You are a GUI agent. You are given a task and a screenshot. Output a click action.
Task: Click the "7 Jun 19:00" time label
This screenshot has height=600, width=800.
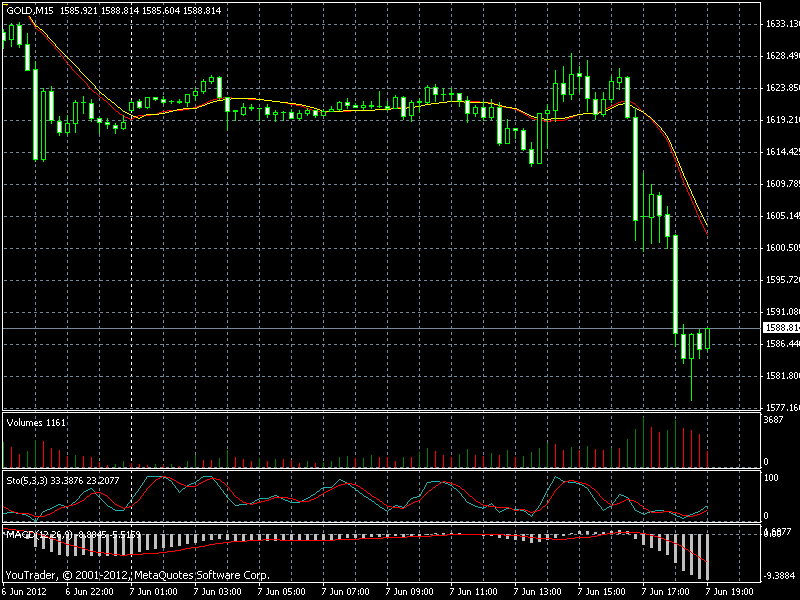pos(730,592)
